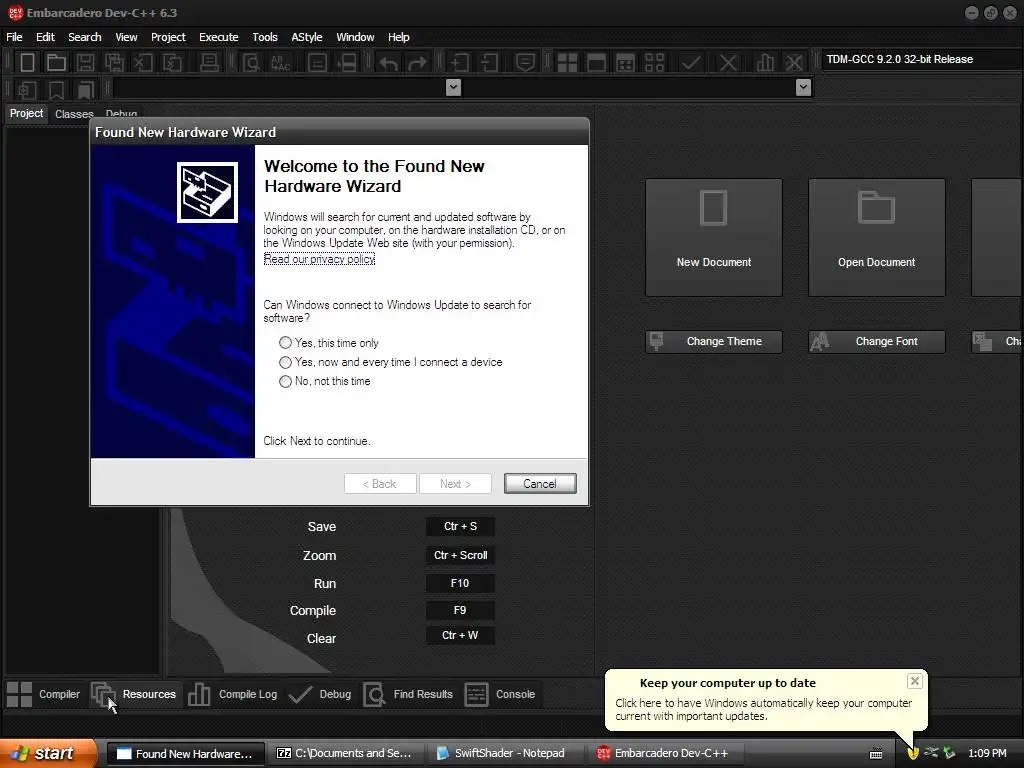Click the Unindent toolbar icon
Image resolution: width=1024 pixels, height=768 pixels.
click(489, 63)
